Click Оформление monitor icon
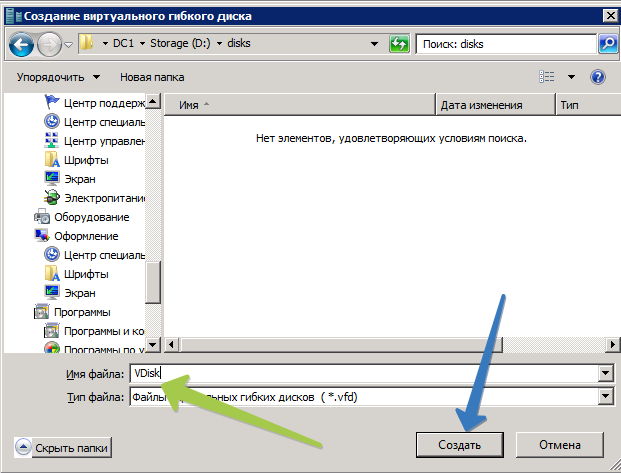The height and width of the screenshot is (473, 621). click(42, 235)
